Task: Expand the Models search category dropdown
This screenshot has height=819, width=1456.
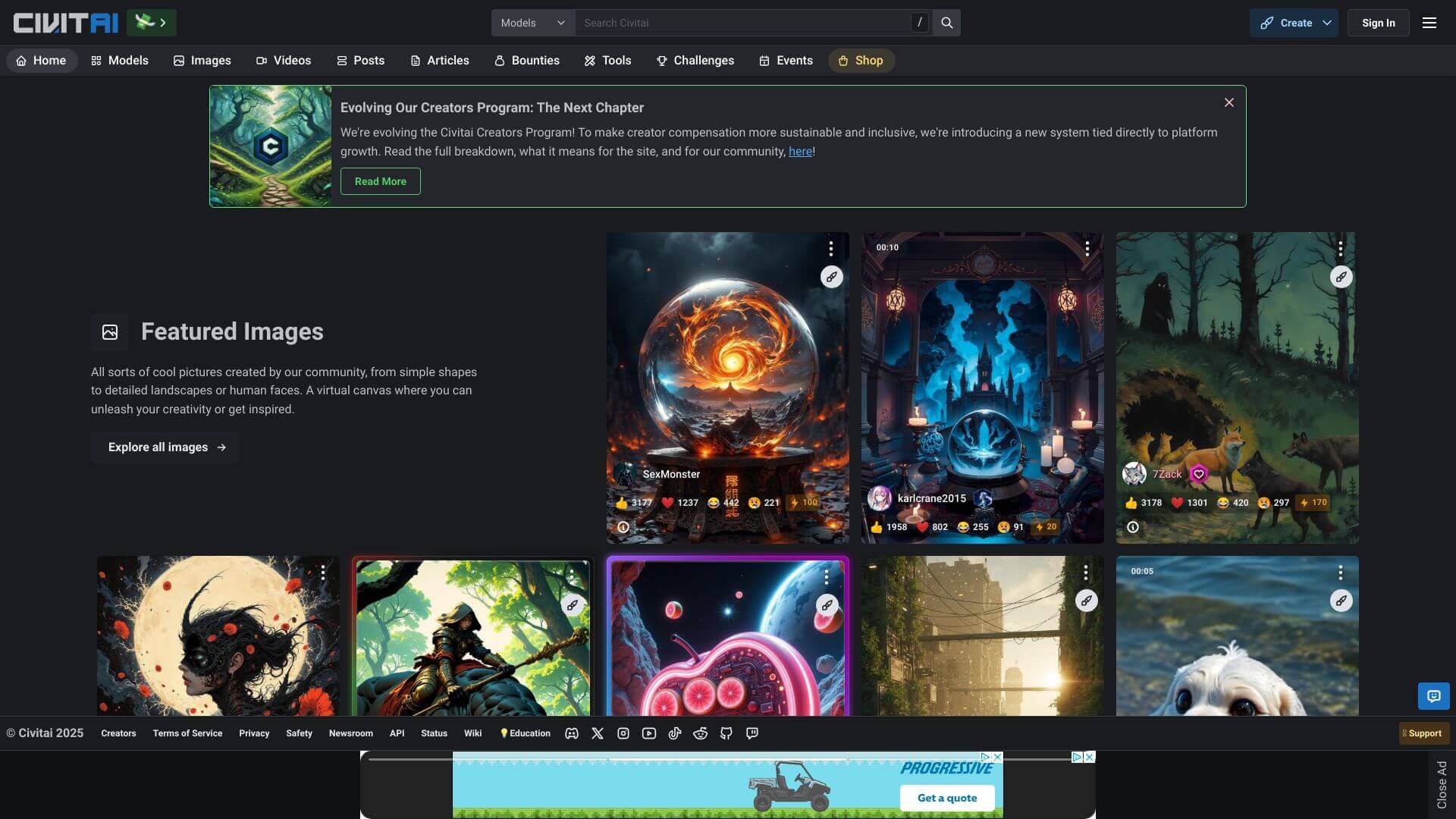Action: (x=532, y=23)
